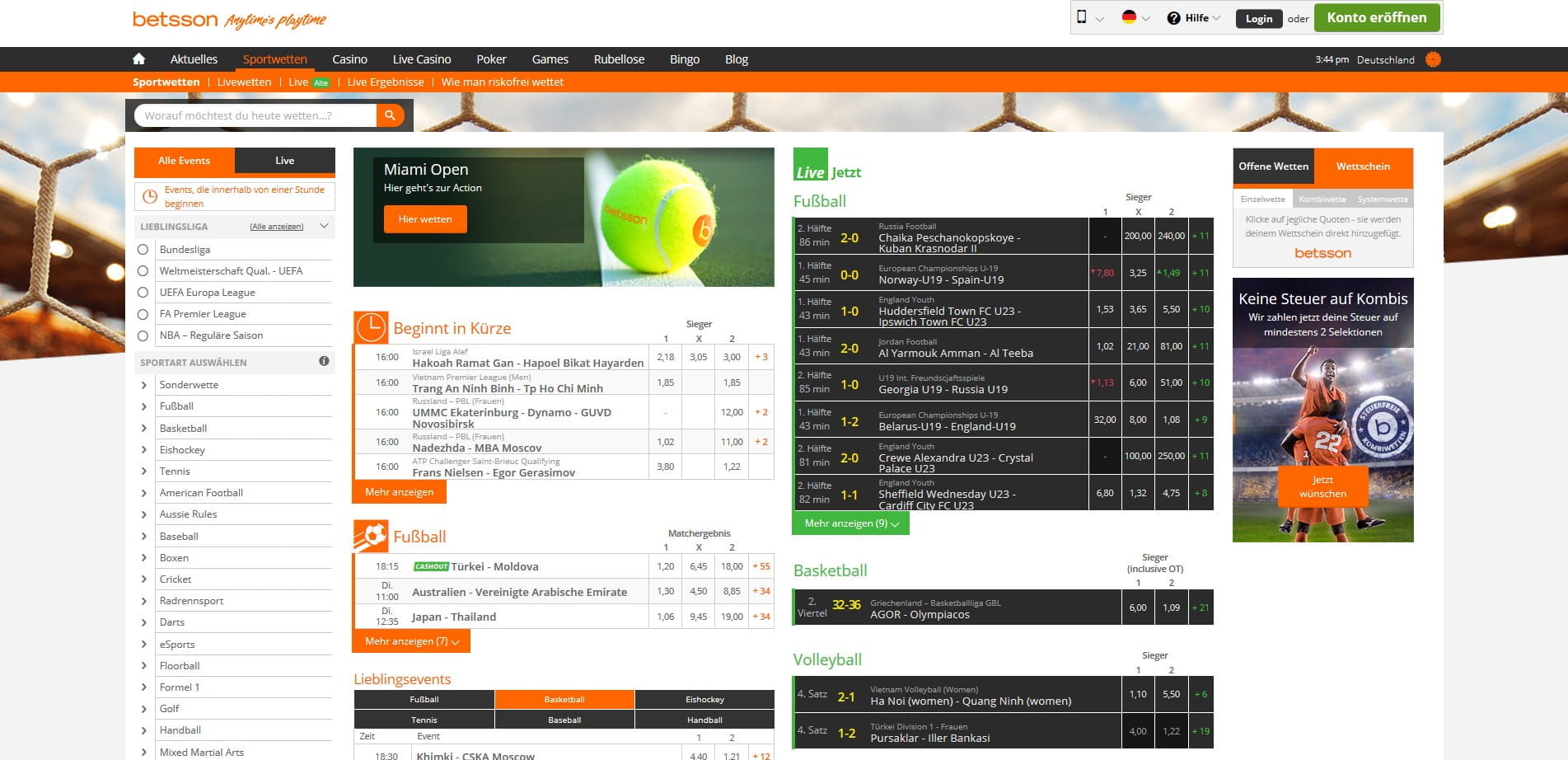Select Tennis tab in Lieblingsevents
Viewport: 1568px width, 760px height.
coord(424,720)
